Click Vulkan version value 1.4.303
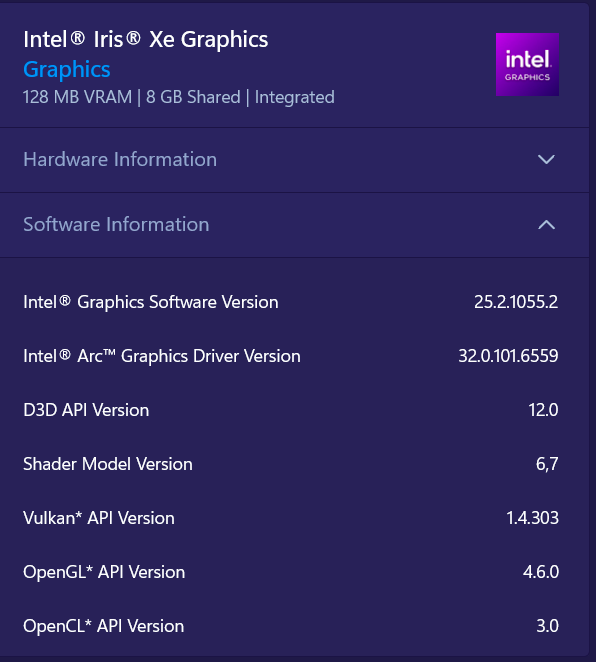Image resolution: width=596 pixels, height=662 pixels. [x=532, y=518]
